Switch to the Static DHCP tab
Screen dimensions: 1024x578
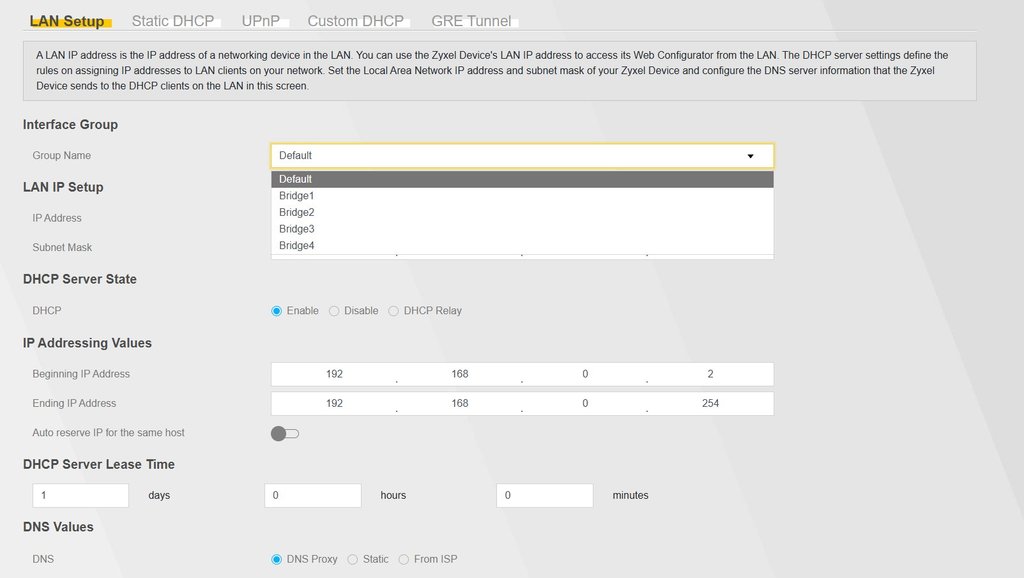click(x=172, y=21)
